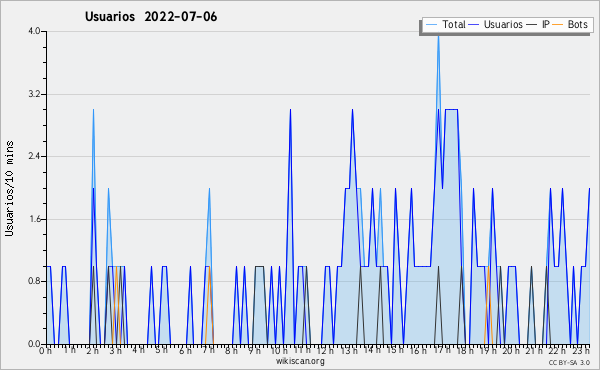This screenshot has width=600, height=370.
Task: Click the '23 h' x-axis label
Action: (581, 350)
